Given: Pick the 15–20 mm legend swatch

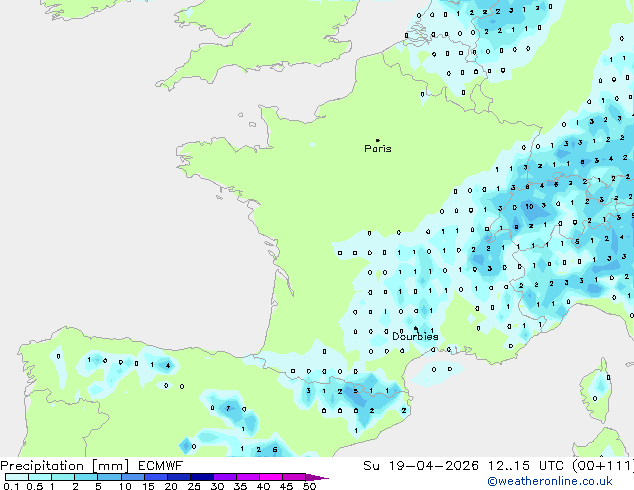Looking at the screenshot, I should (x=156, y=477).
